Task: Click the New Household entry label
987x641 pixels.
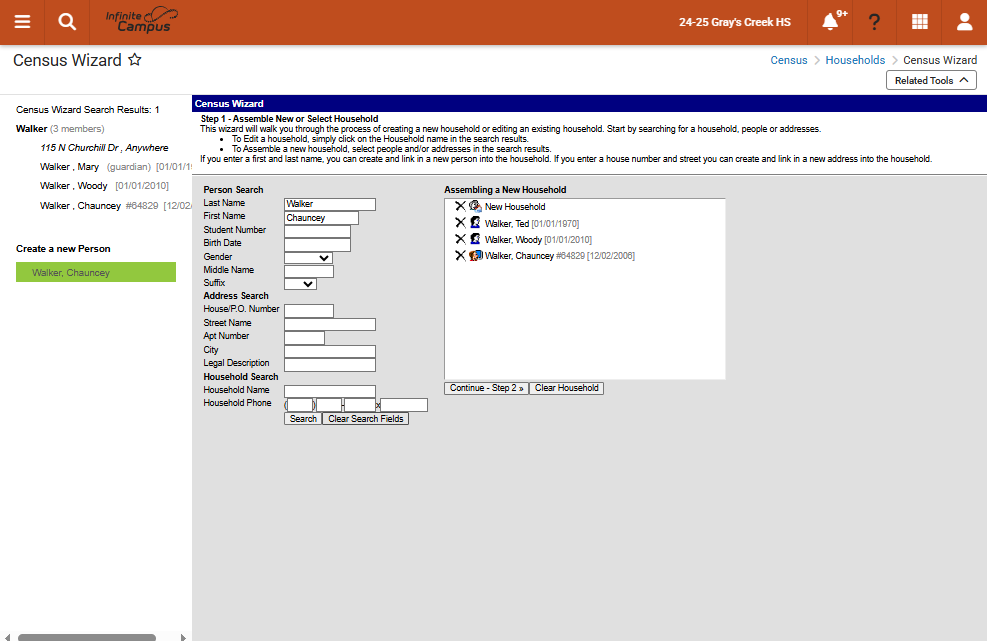Action: coord(514,207)
